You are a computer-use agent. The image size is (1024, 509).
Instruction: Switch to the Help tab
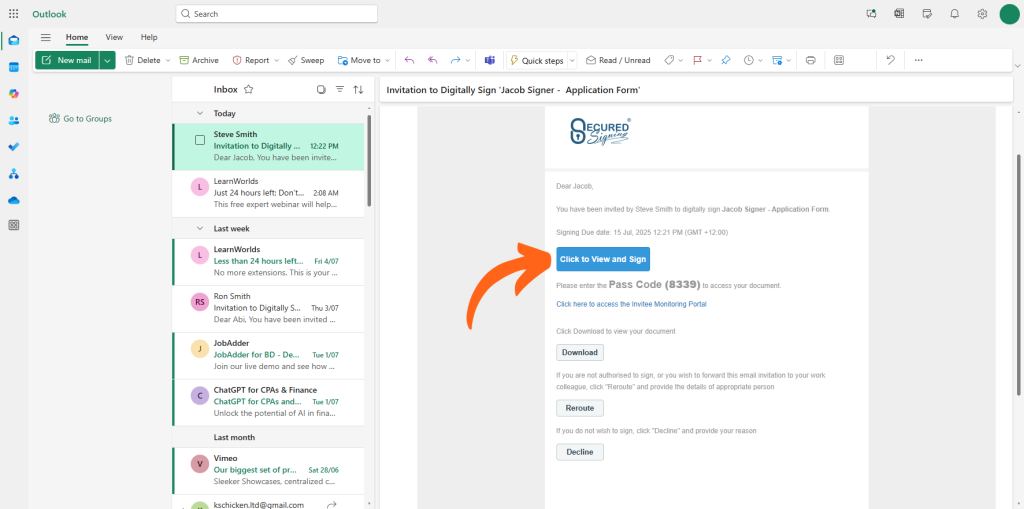pos(149,37)
